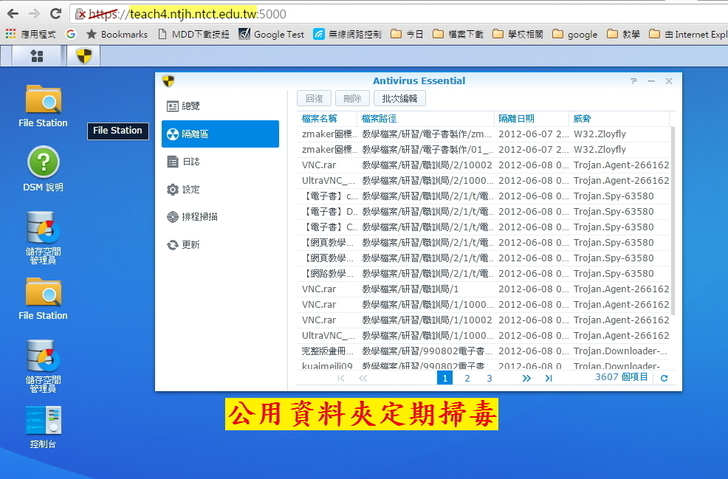Click the help question mark in Antivirus window
The image size is (728, 479).
[634, 80]
